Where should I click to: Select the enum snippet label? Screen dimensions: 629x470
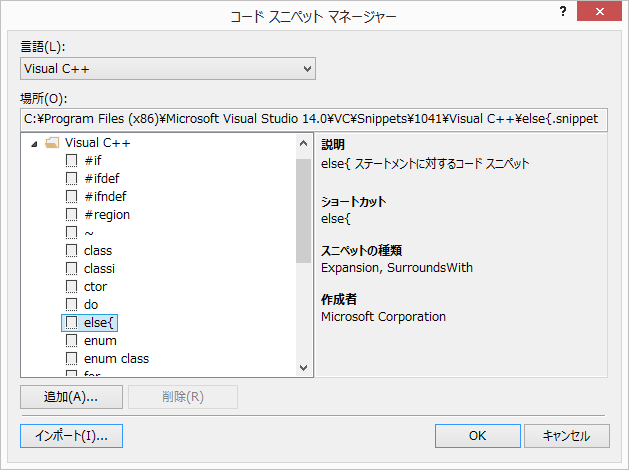click(x=100, y=341)
